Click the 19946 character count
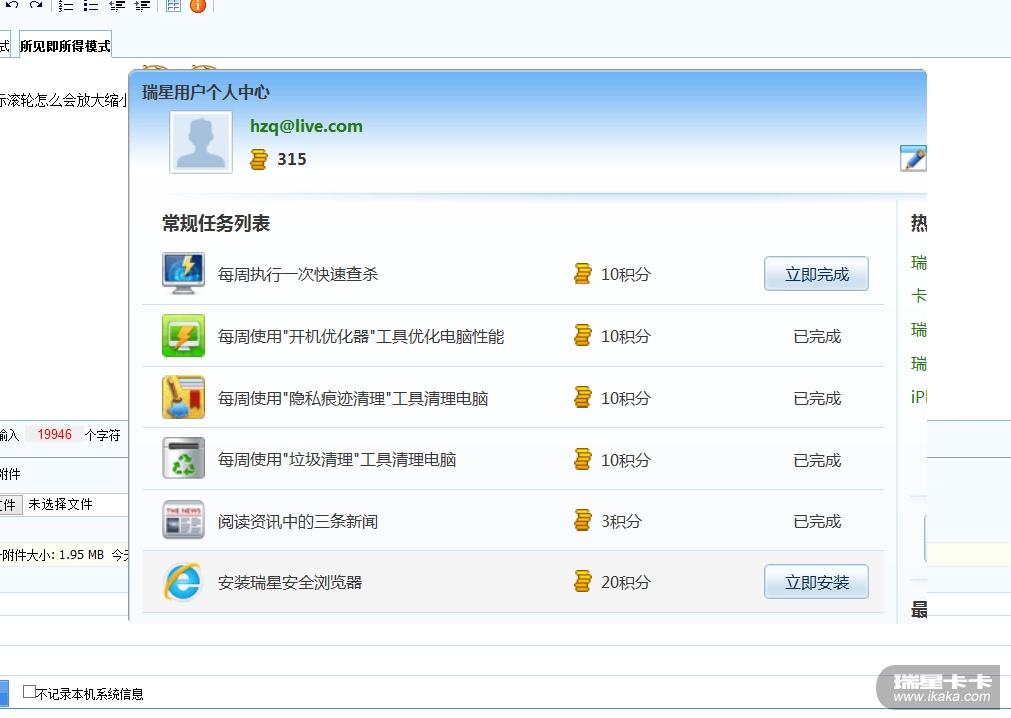This screenshot has width=1011, height=718. (x=54, y=434)
